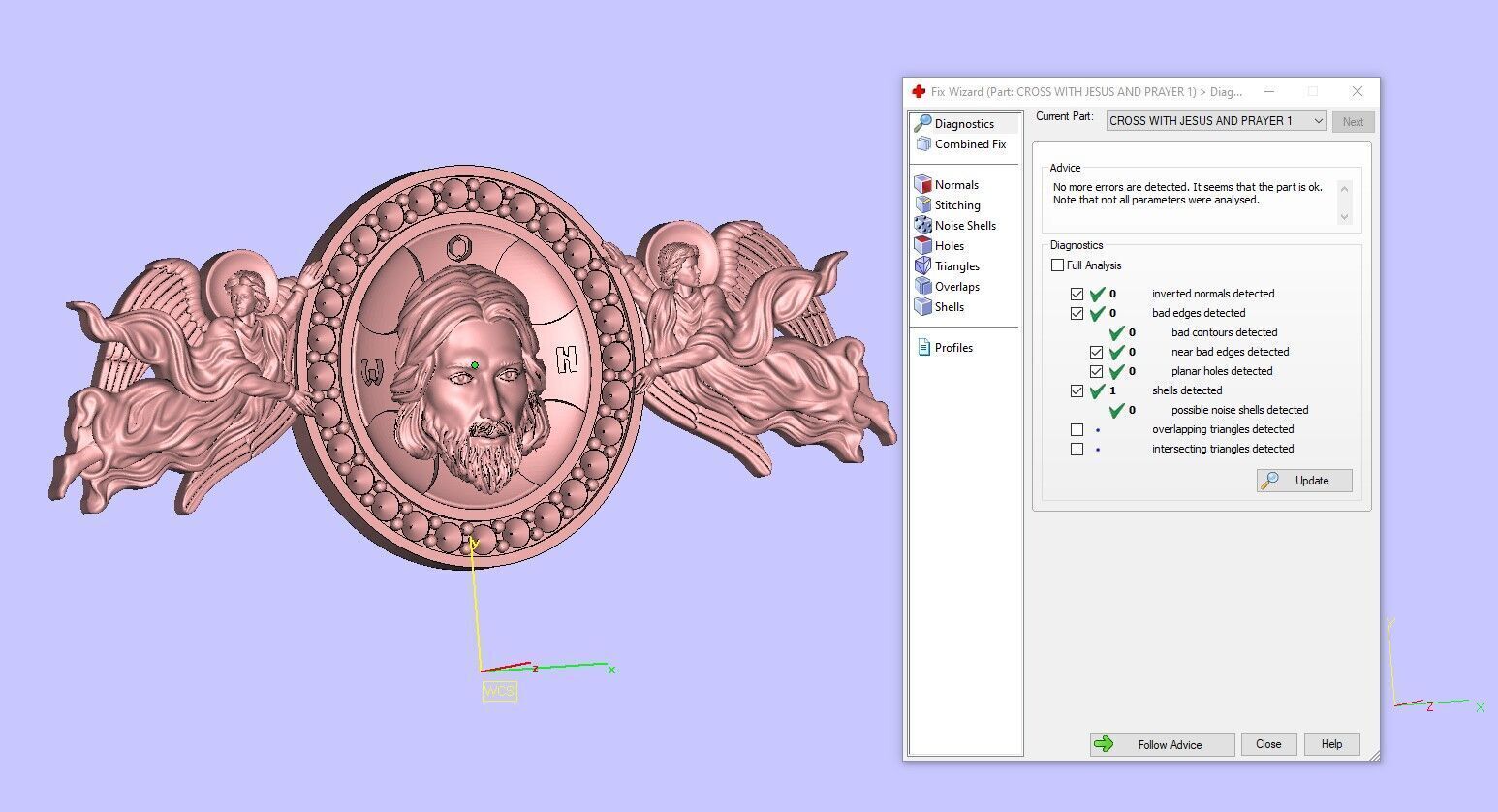The image size is (1498, 812).
Task: Uncheck bad edges detected checkbox
Action: pos(1077,313)
